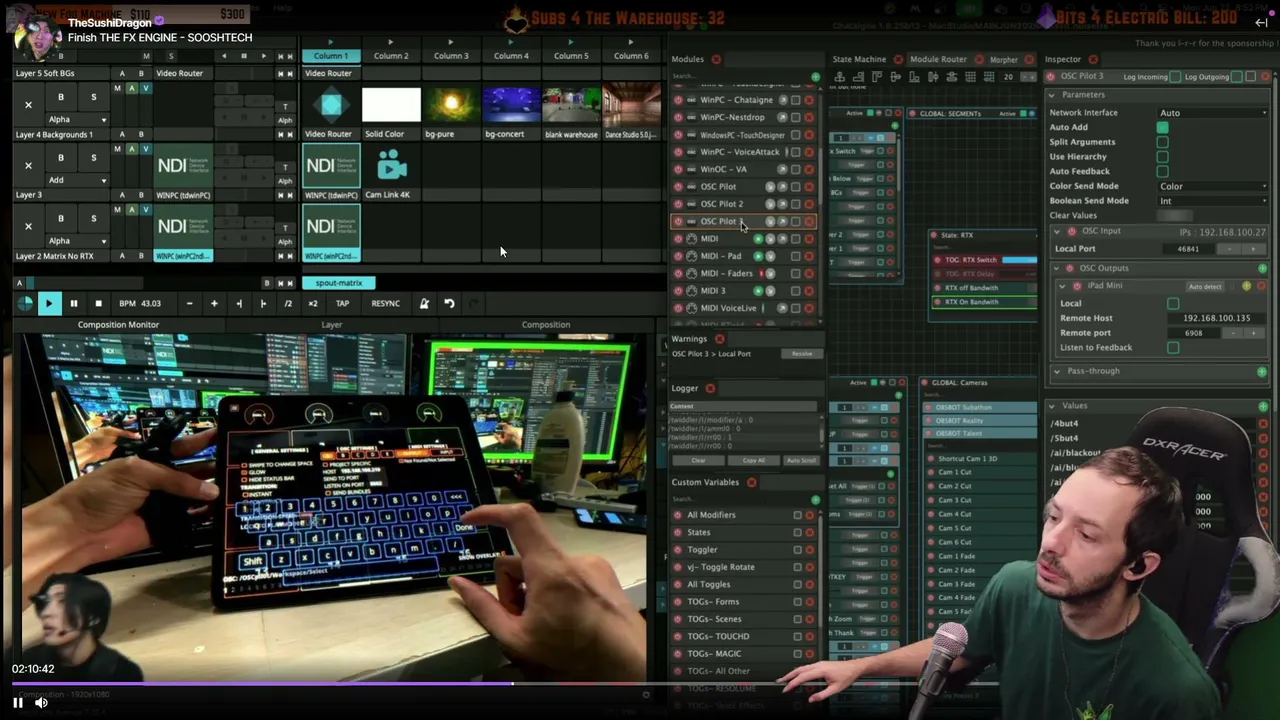Toggle power icon for WinPC-Nestdrop module
Screen dimensions: 1280x720
[679, 117]
